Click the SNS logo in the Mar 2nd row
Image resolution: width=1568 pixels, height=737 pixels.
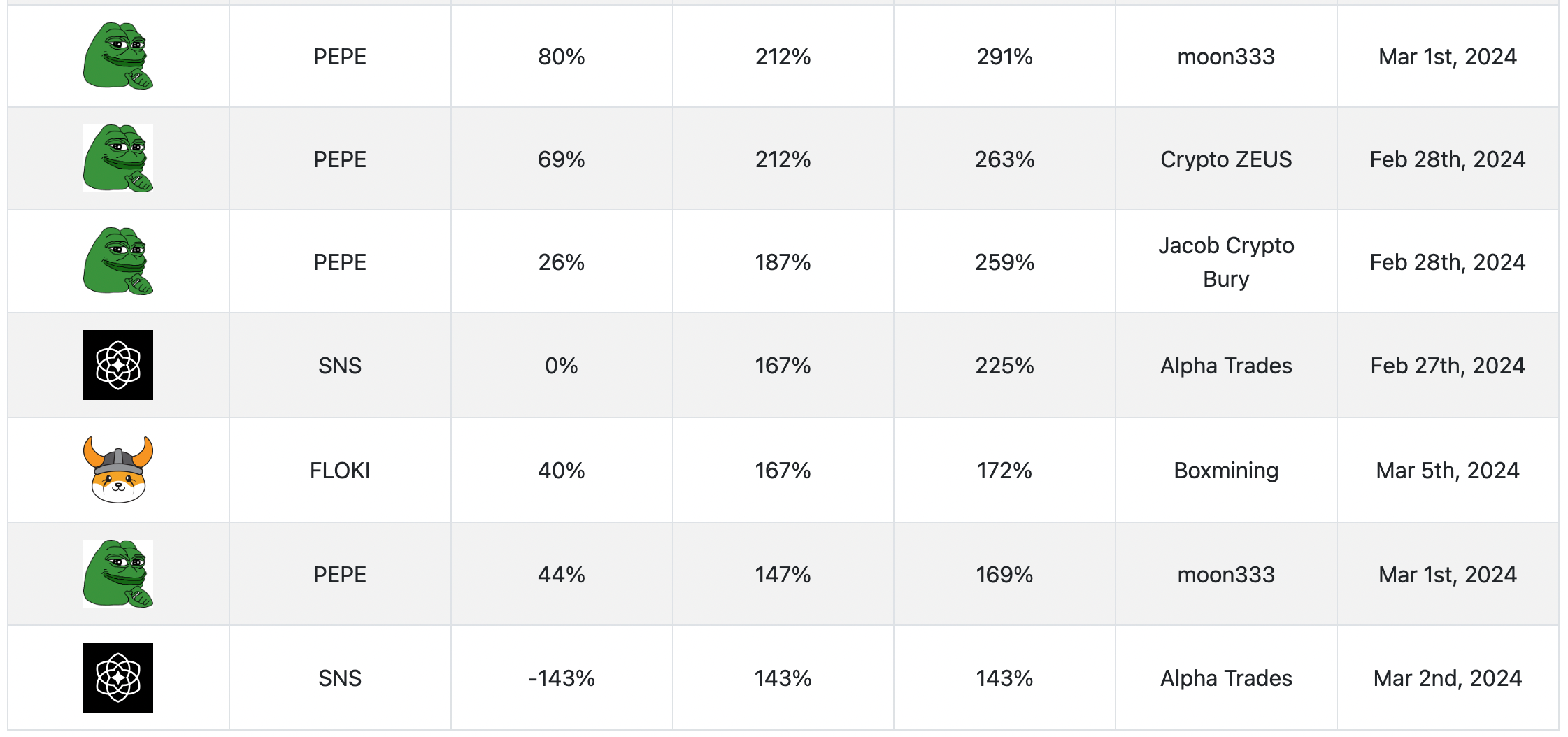point(118,678)
